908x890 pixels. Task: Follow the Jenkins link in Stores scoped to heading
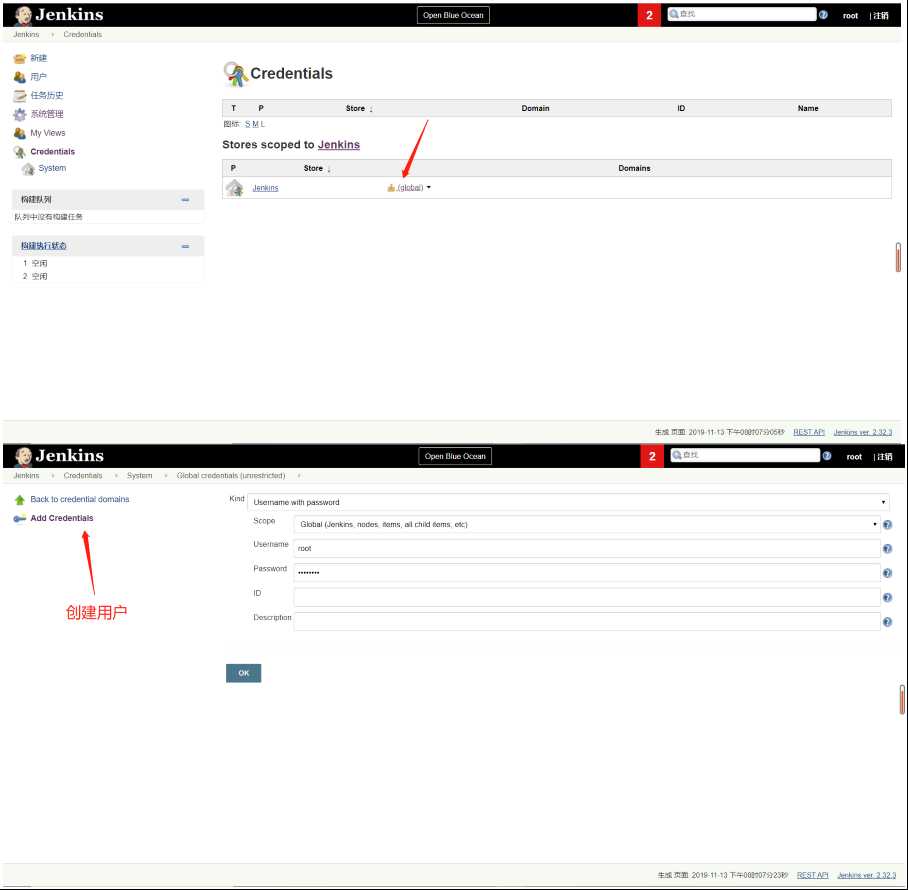339,145
